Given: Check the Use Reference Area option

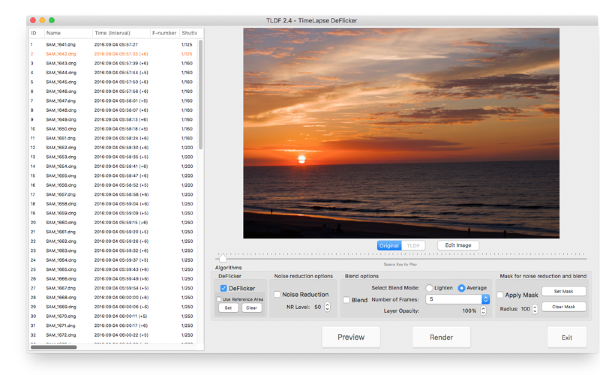Looking at the screenshot, I should tap(219, 299).
